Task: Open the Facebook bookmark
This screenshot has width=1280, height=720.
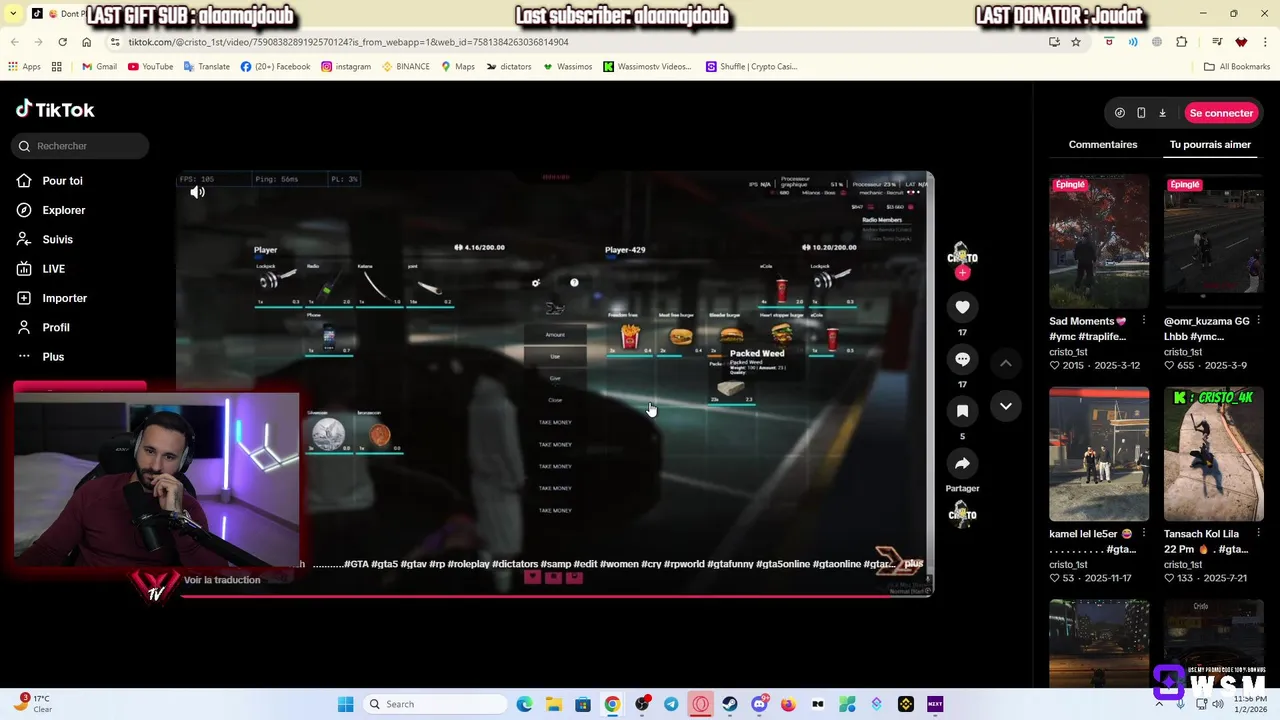Action: coord(275,67)
